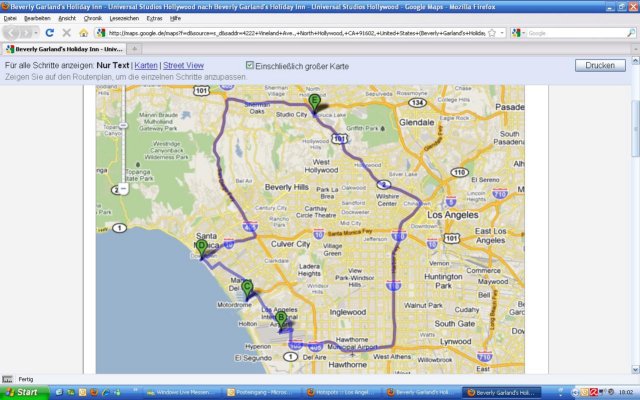Expand hidden quick launch icons chevron
The image size is (640, 400).
point(135,391)
